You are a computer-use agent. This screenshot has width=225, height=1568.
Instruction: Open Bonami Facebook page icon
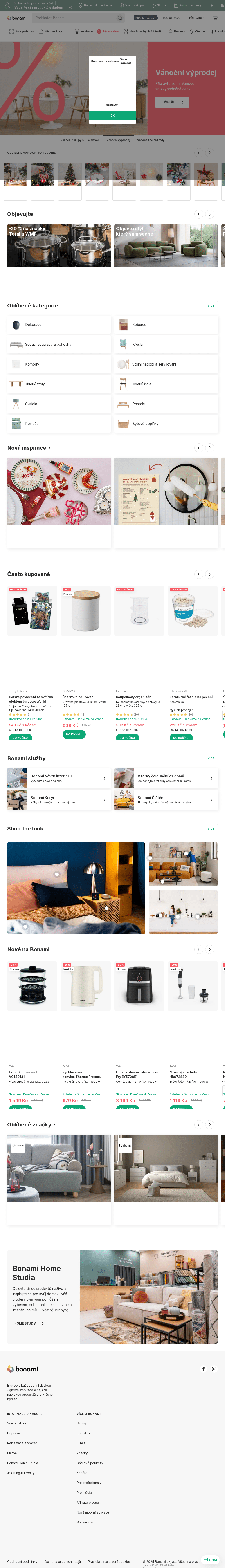click(203, 1369)
